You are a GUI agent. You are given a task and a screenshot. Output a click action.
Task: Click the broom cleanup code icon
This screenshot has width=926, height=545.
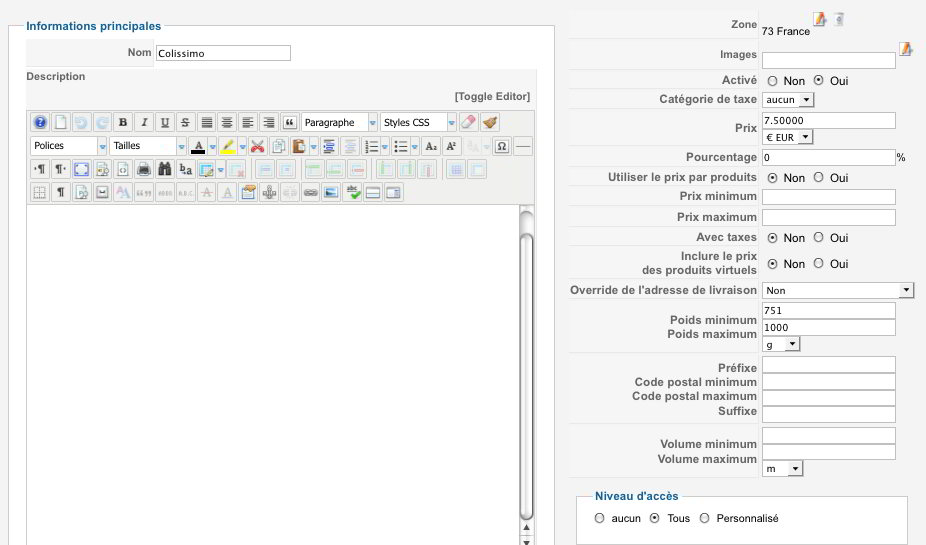490,122
